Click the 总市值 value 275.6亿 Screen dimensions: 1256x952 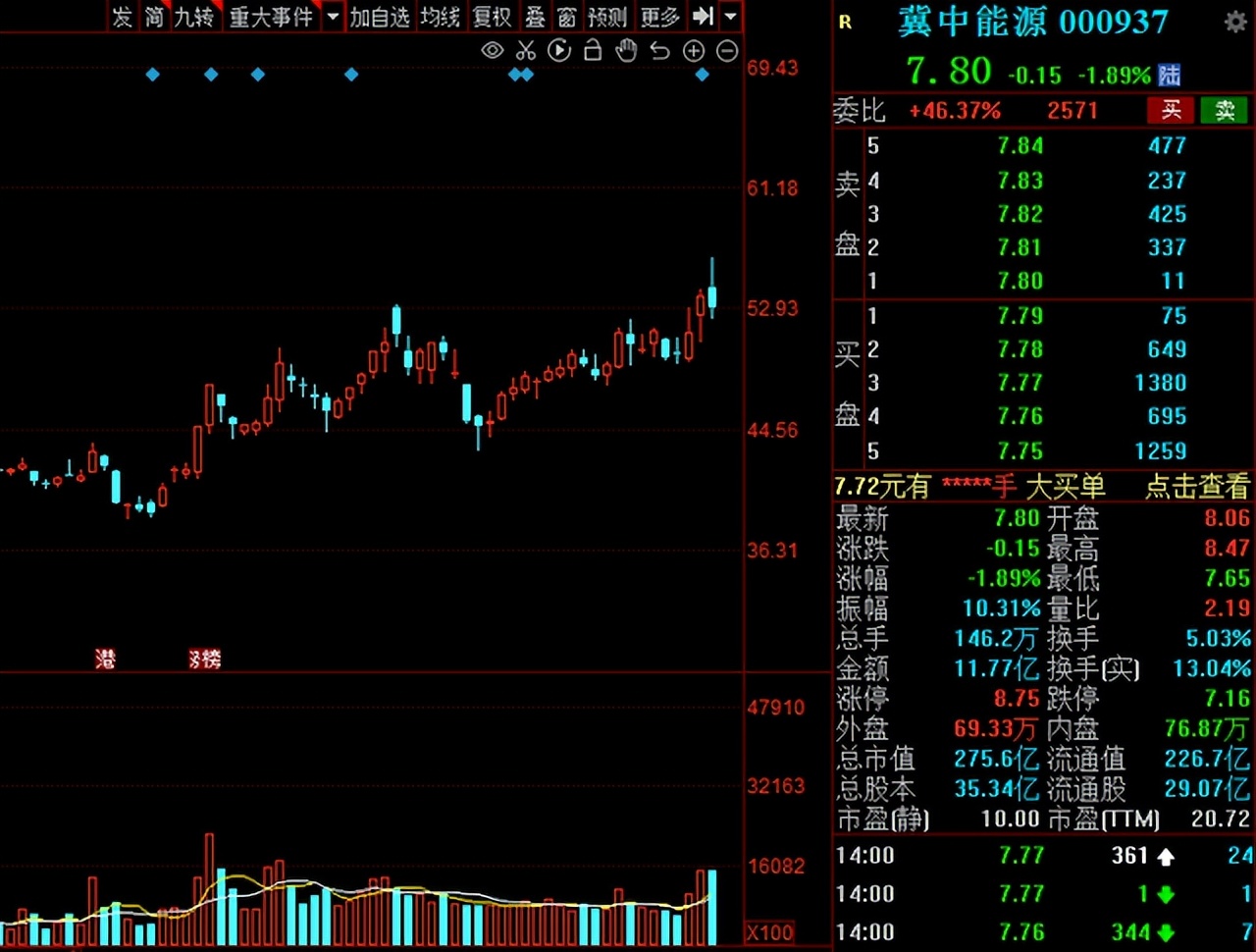click(x=997, y=759)
